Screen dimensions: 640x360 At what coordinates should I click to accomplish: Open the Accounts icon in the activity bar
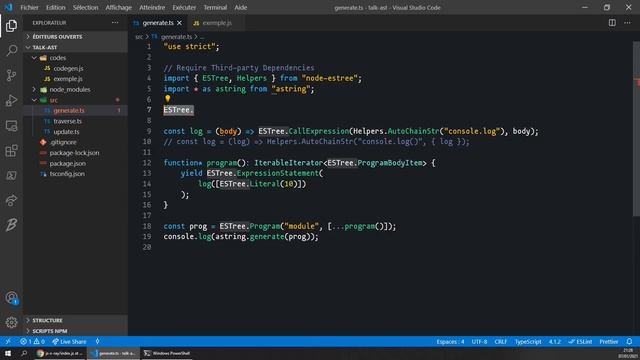(x=11, y=298)
